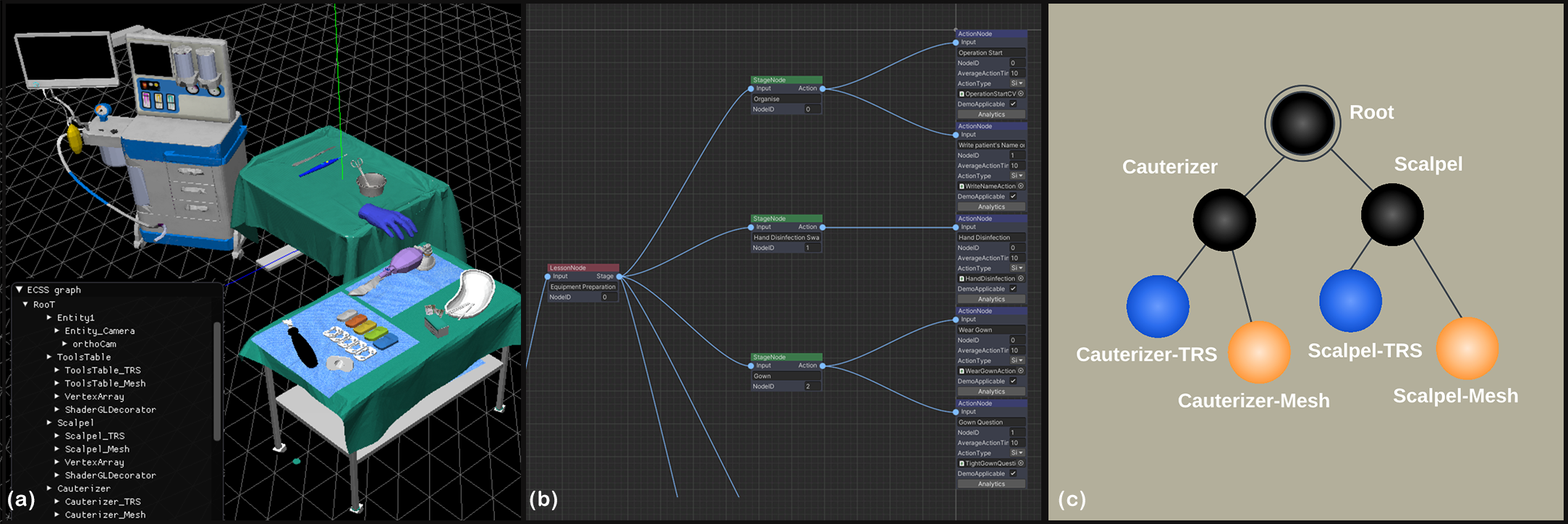Viewport: 1568px width, 524px height.
Task: Click Analytics button on Write patient's Name node
Action: [x=991, y=207]
